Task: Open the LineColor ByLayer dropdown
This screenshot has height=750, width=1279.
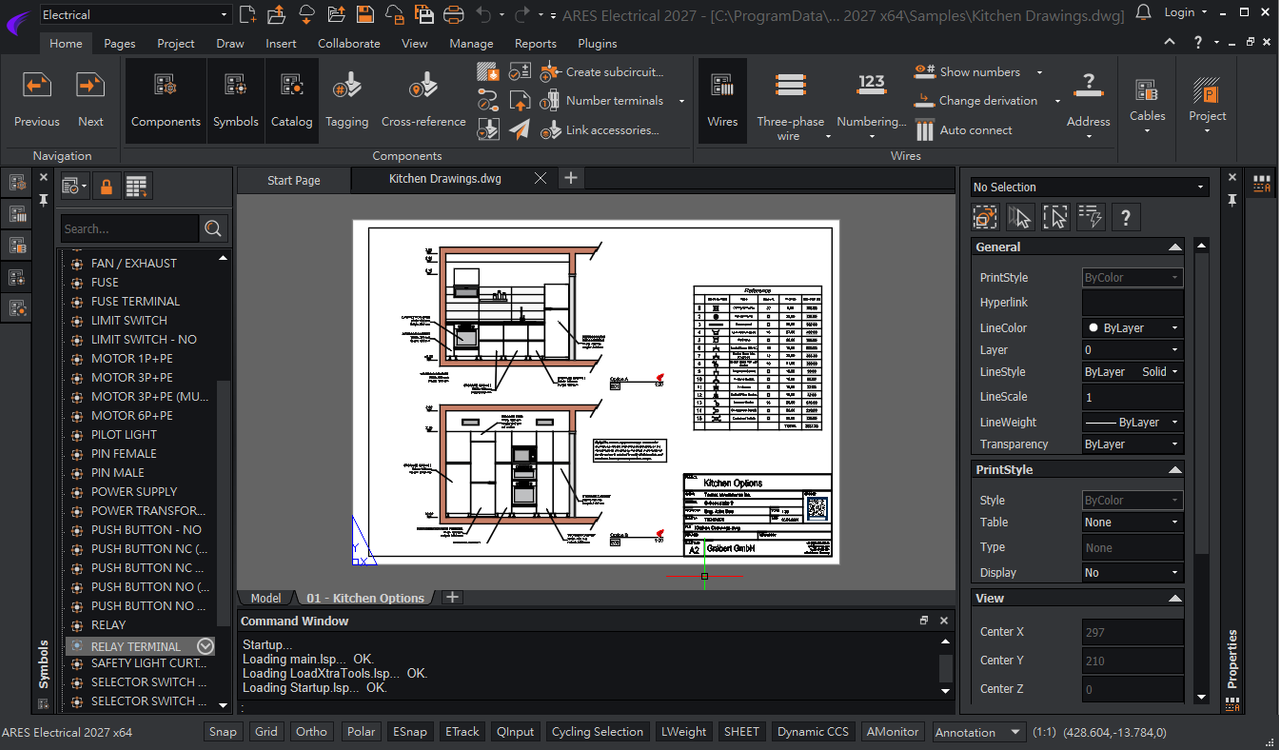Action: pyautogui.click(x=1132, y=328)
